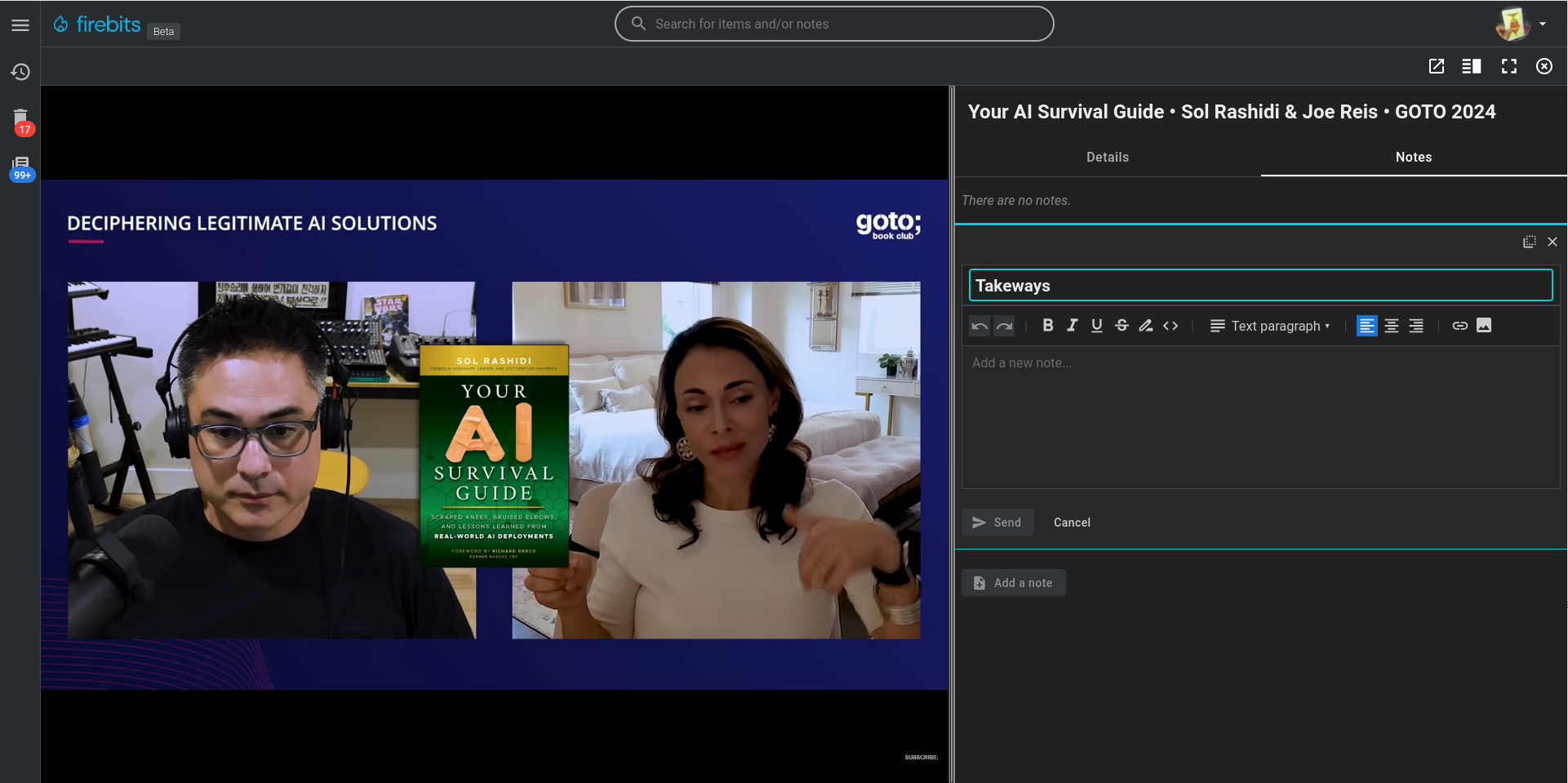Viewport: 1568px width, 783px height.
Task: Toggle inline code formatting
Action: pyautogui.click(x=1170, y=326)
